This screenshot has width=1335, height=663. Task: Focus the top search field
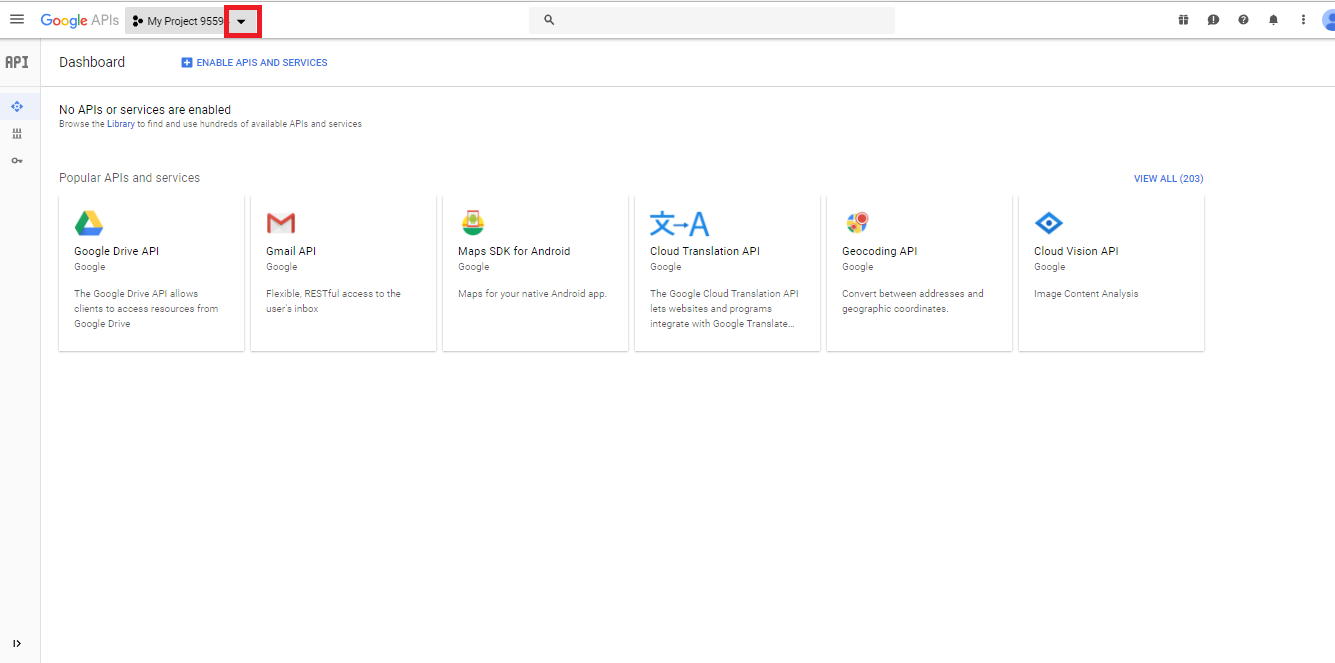[712, 20]
